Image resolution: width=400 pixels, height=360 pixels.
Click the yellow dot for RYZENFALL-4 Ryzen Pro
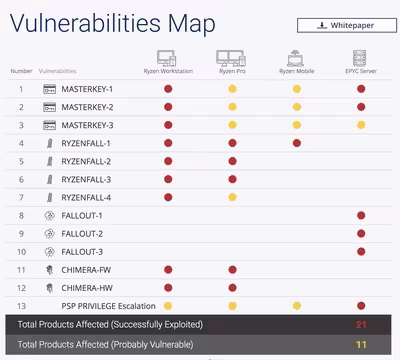tap(232, 197)
